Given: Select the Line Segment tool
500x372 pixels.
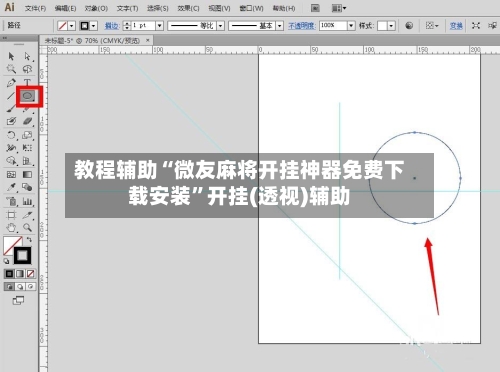Looking at the screenshot, I should [11, 96].
